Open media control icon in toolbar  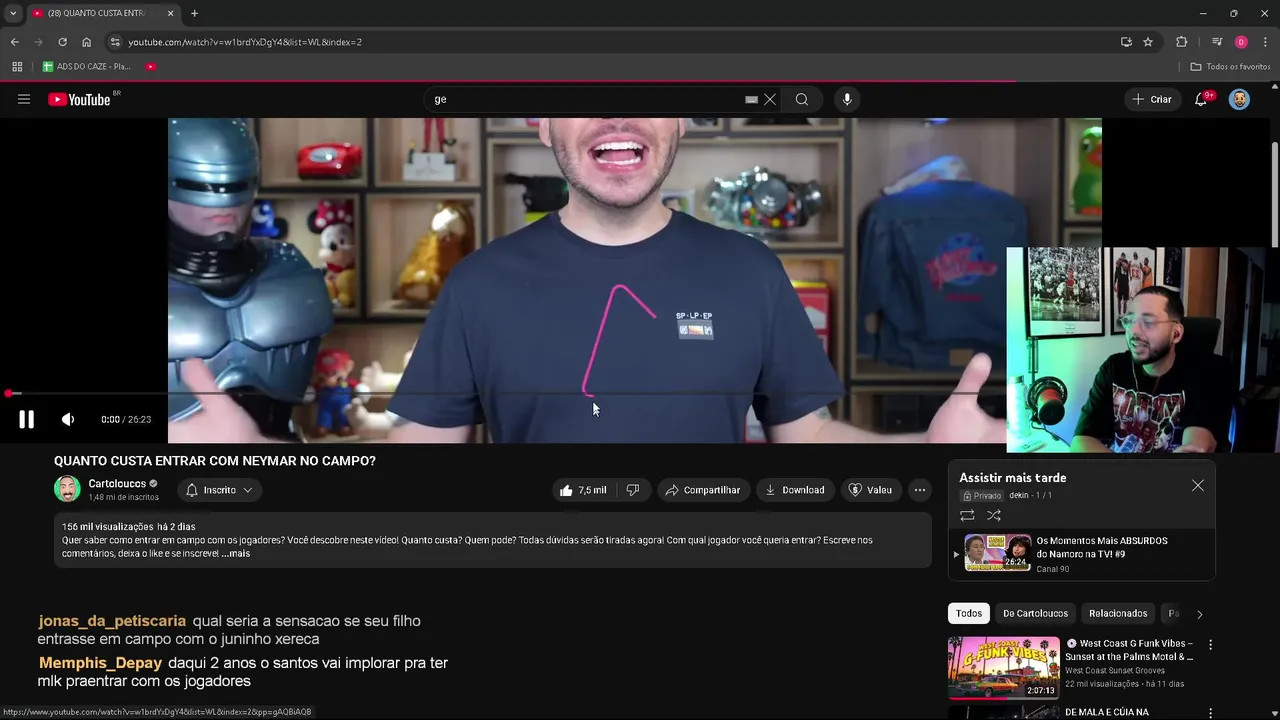(1217, 42)
